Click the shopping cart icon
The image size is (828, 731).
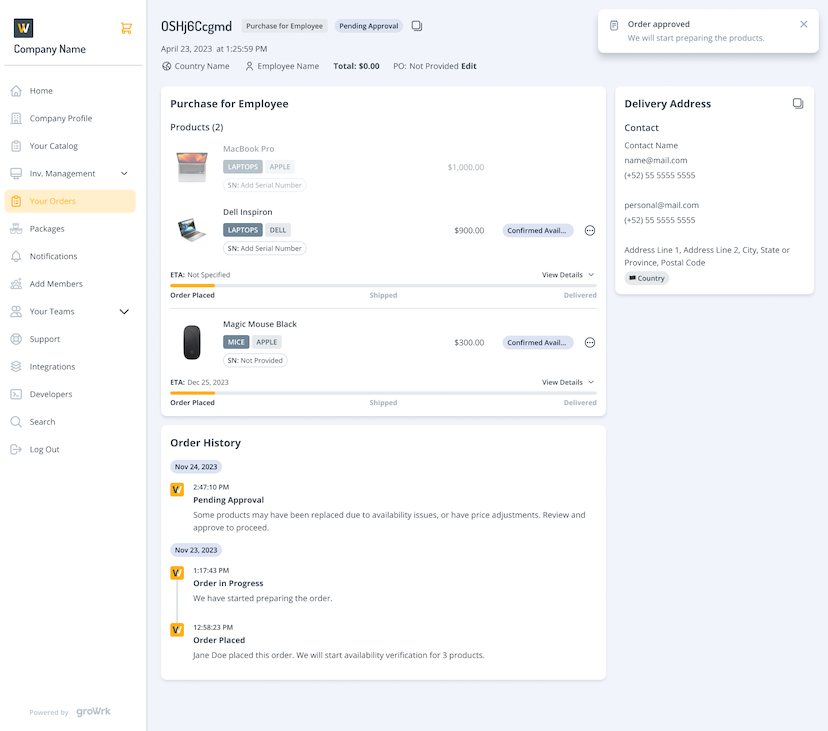(x=126, y=28)
